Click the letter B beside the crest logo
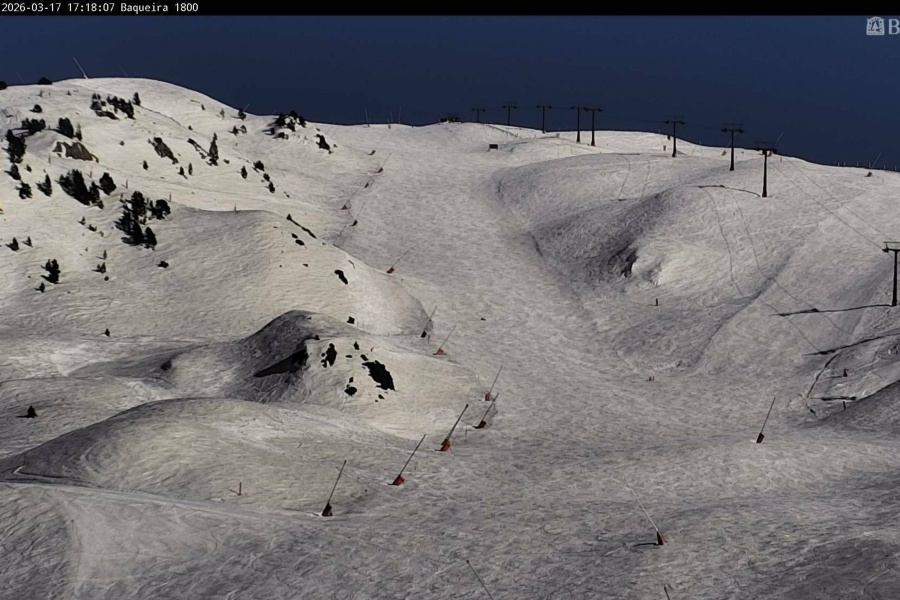 point(893,26)
